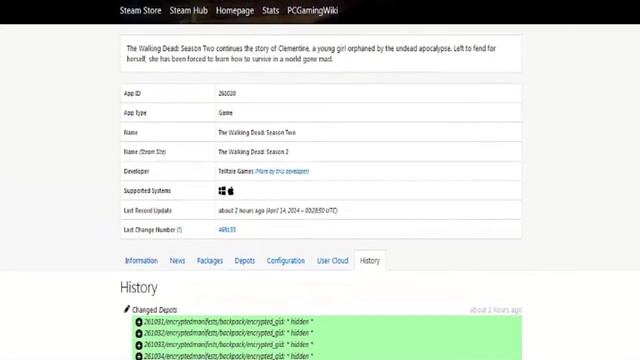Click the More by this developer link

tap(282, 171)
